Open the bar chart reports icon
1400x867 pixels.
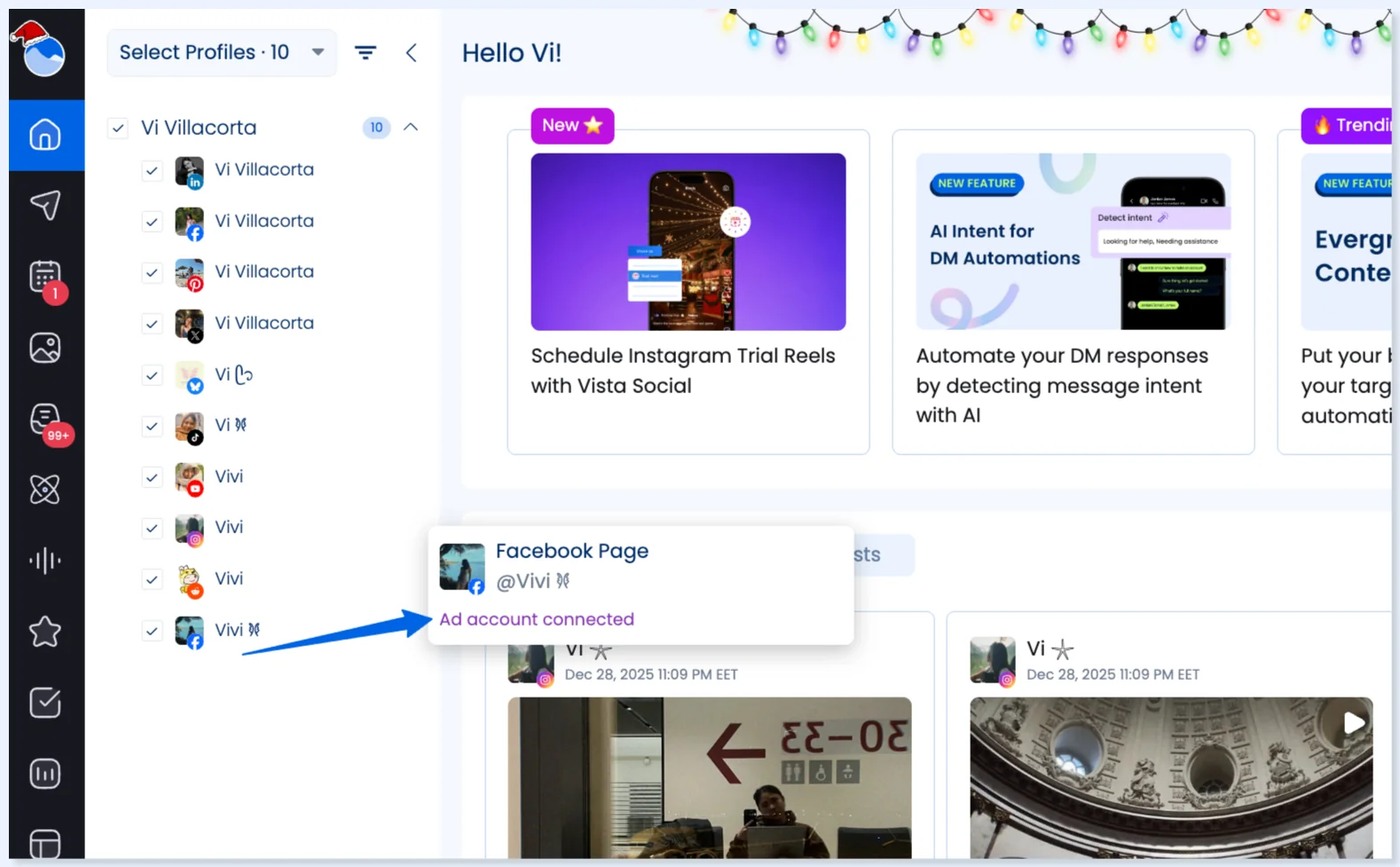point(45,774)
